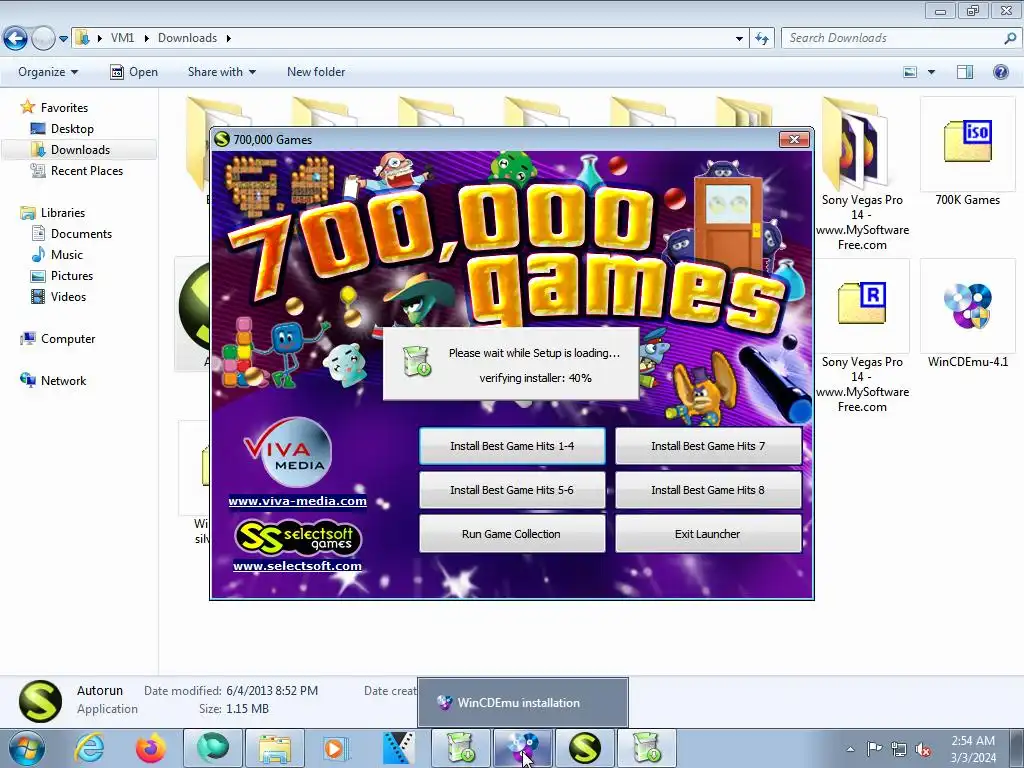
Task: Click Exit Launcher button
Action: click(708, 534)
